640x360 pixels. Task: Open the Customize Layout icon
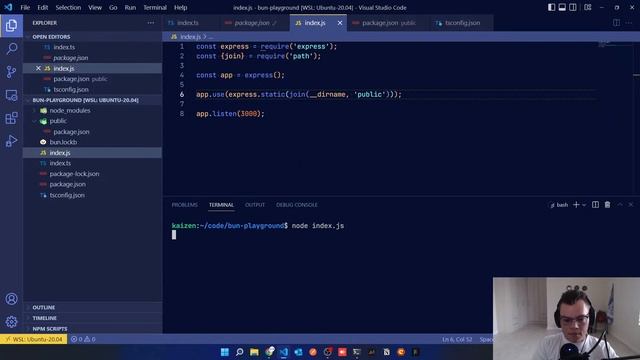(588, 7)
